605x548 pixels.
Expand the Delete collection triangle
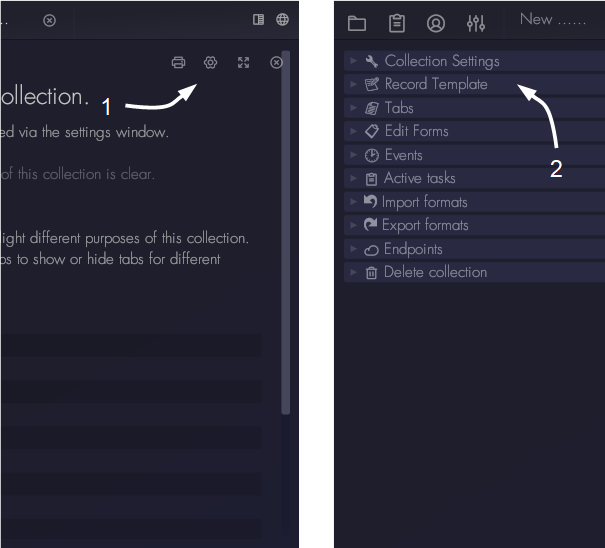coord(353,272)
